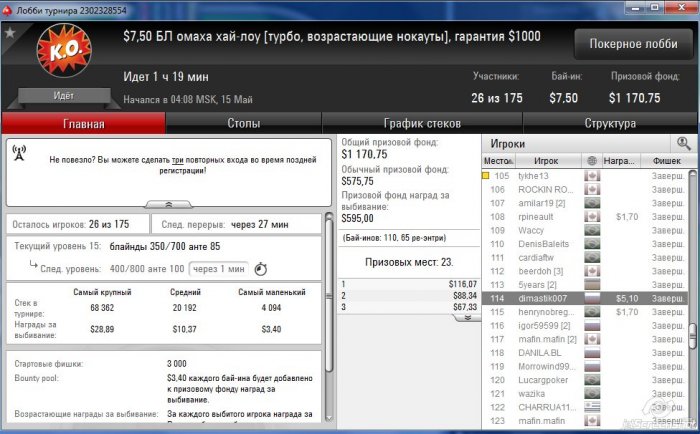Click the flag in the rpineault row
This screenshot has height=434, width=700.
point(592,217)
